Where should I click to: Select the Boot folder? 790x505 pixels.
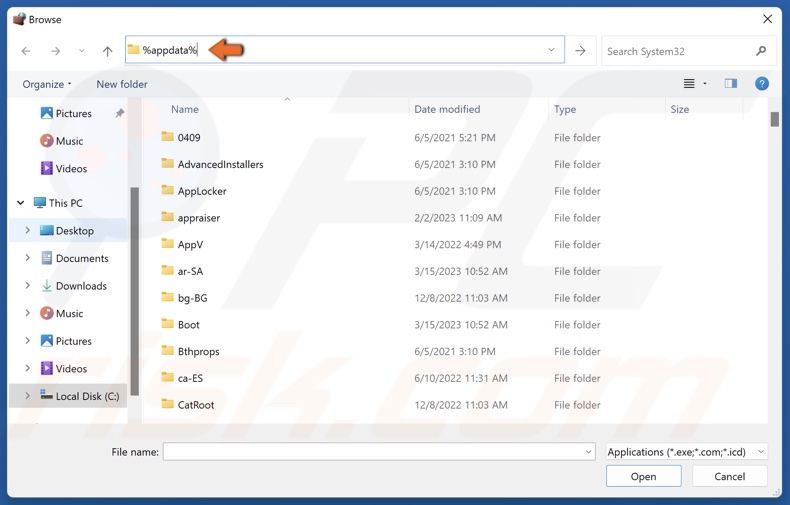tap(180, 324)
